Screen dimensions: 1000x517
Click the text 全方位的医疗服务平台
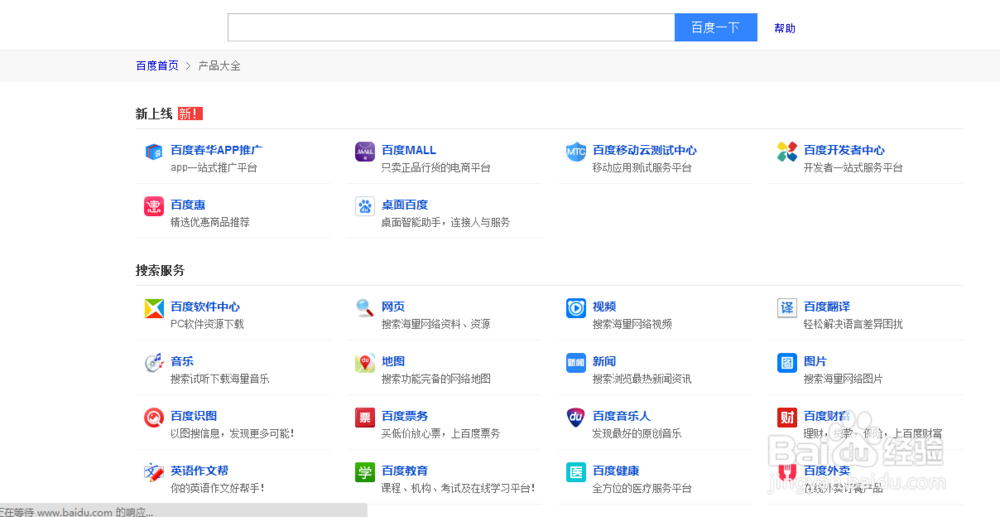pyautogui.click(x=642, y=489)
